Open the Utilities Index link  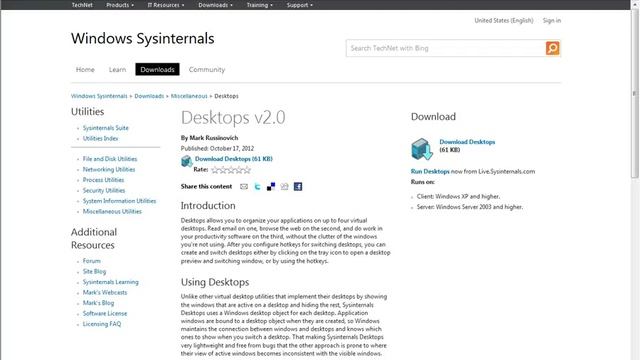coord(100,138)
